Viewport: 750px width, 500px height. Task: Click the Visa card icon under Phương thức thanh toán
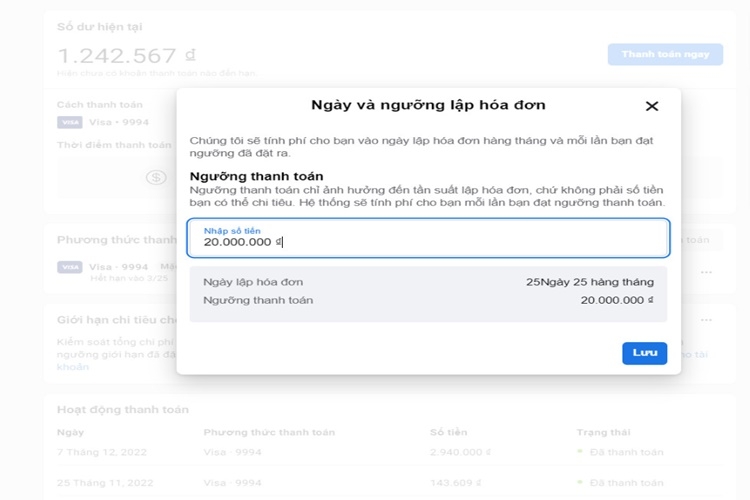[x=69, y=267]
